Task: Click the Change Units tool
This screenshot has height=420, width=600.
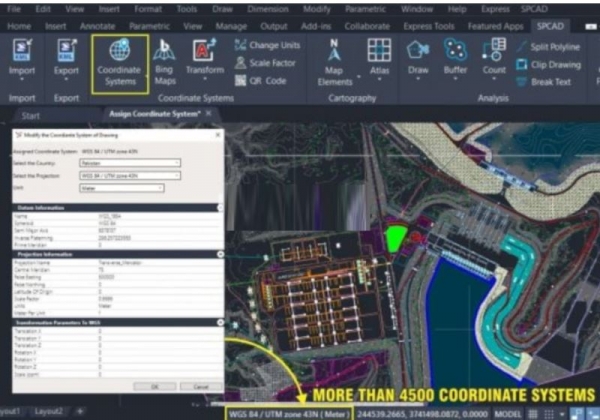Action: [267, 45]
